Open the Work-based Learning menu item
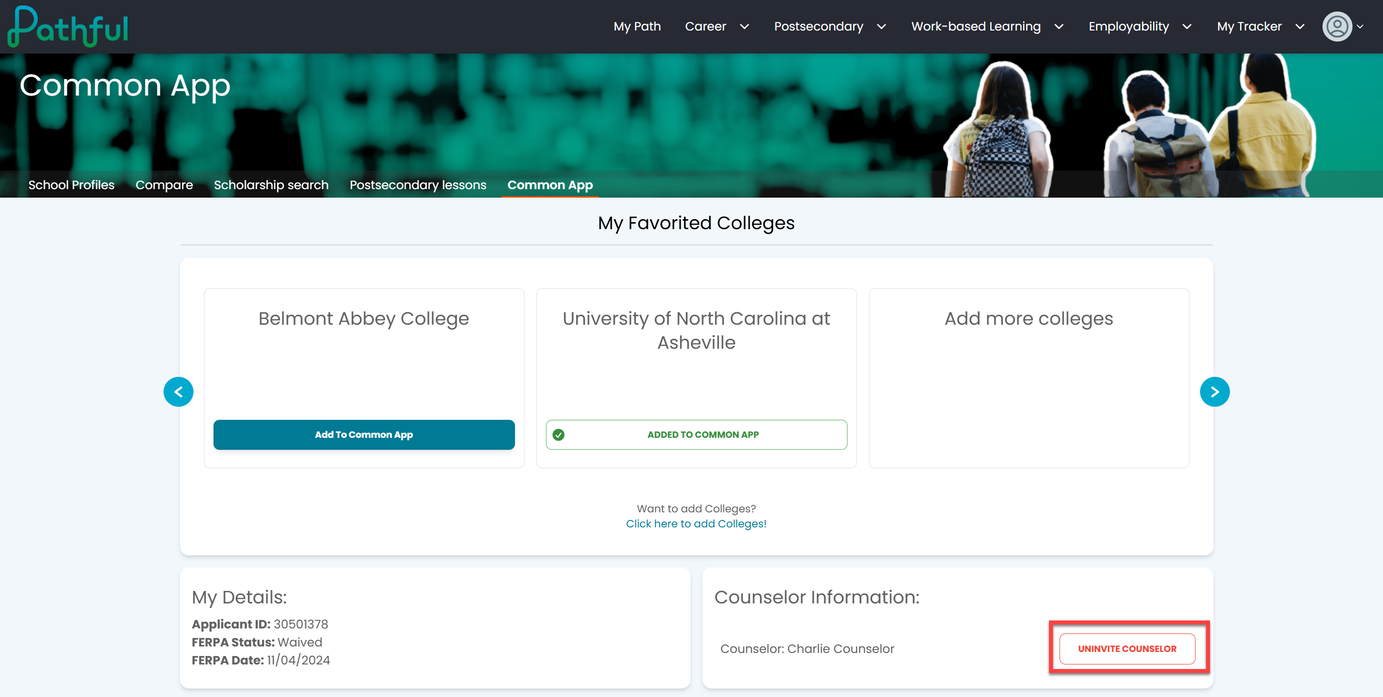 (x=976, y=27)
